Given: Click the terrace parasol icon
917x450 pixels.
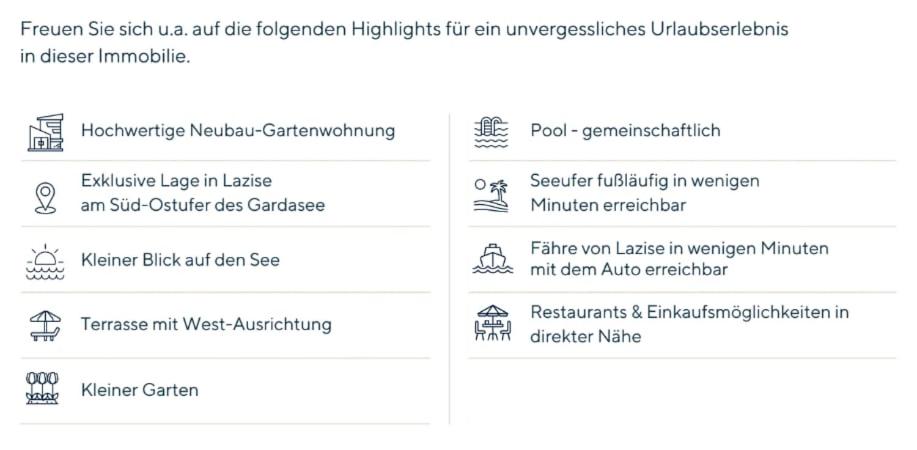Looking at the screenshot, I should [x=44, y=325].
